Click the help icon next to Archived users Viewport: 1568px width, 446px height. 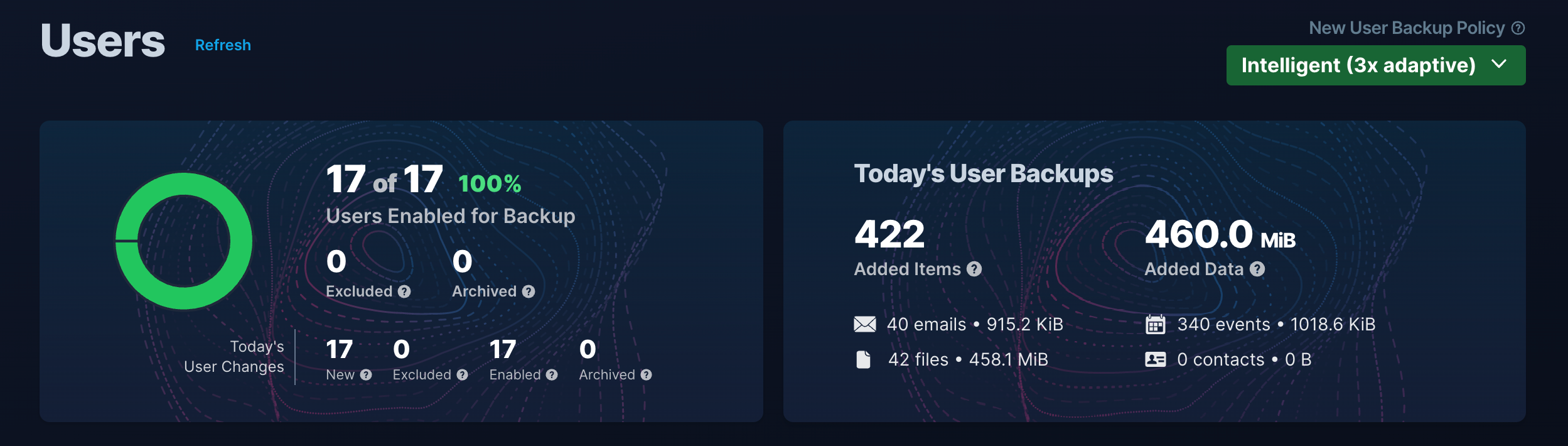pos(529,291)
